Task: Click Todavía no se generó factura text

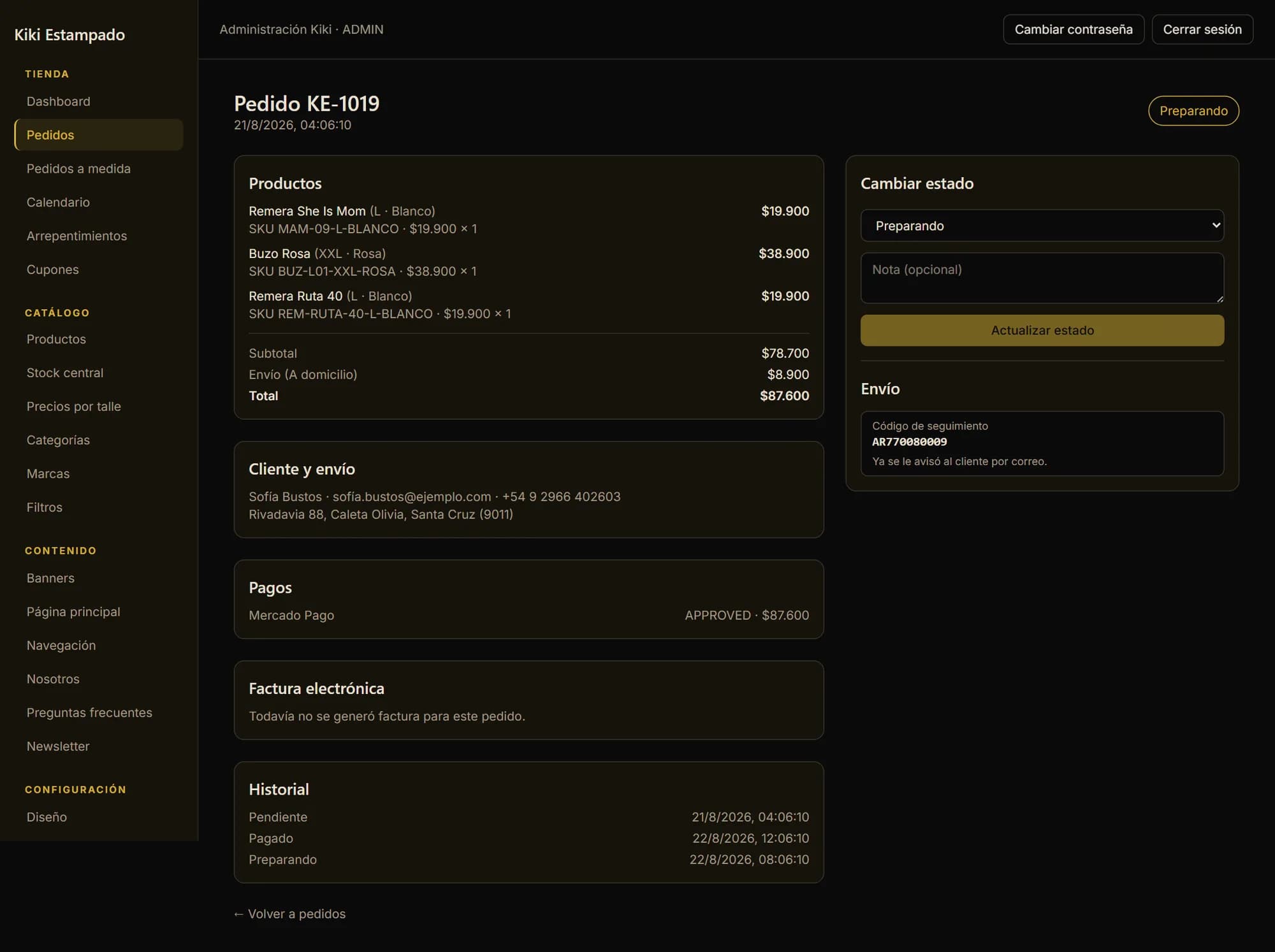Action: (x=387, y=716)
